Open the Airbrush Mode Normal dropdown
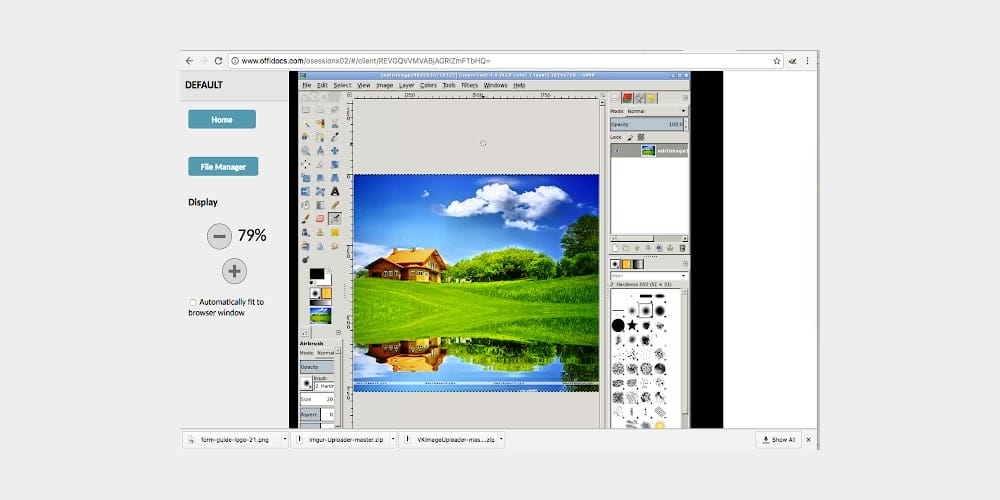The height and width of the screenshot is (500, 1000). pos(325,353)
